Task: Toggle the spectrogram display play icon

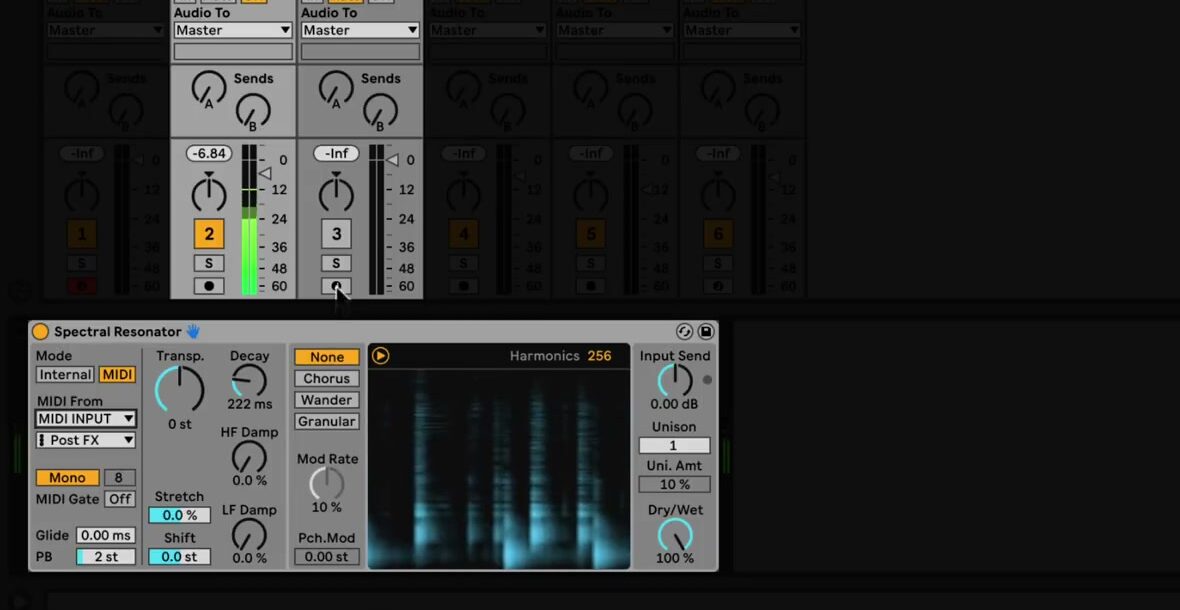Action: (x=381, y=356)
